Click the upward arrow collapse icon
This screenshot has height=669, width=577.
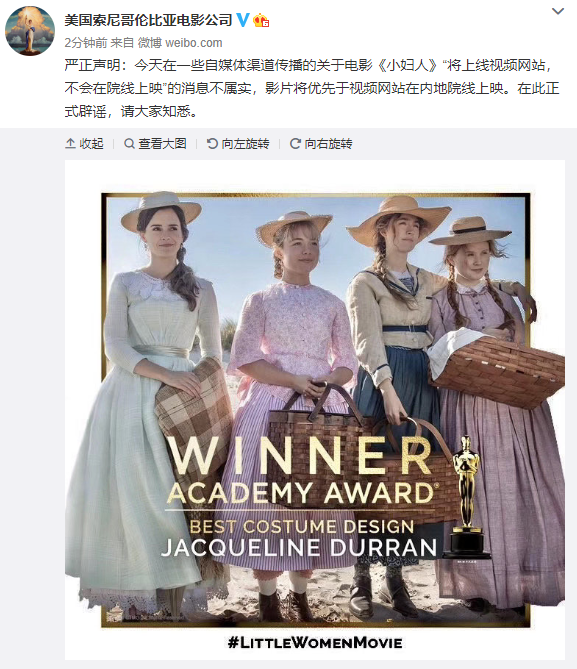tap(70, 144)
